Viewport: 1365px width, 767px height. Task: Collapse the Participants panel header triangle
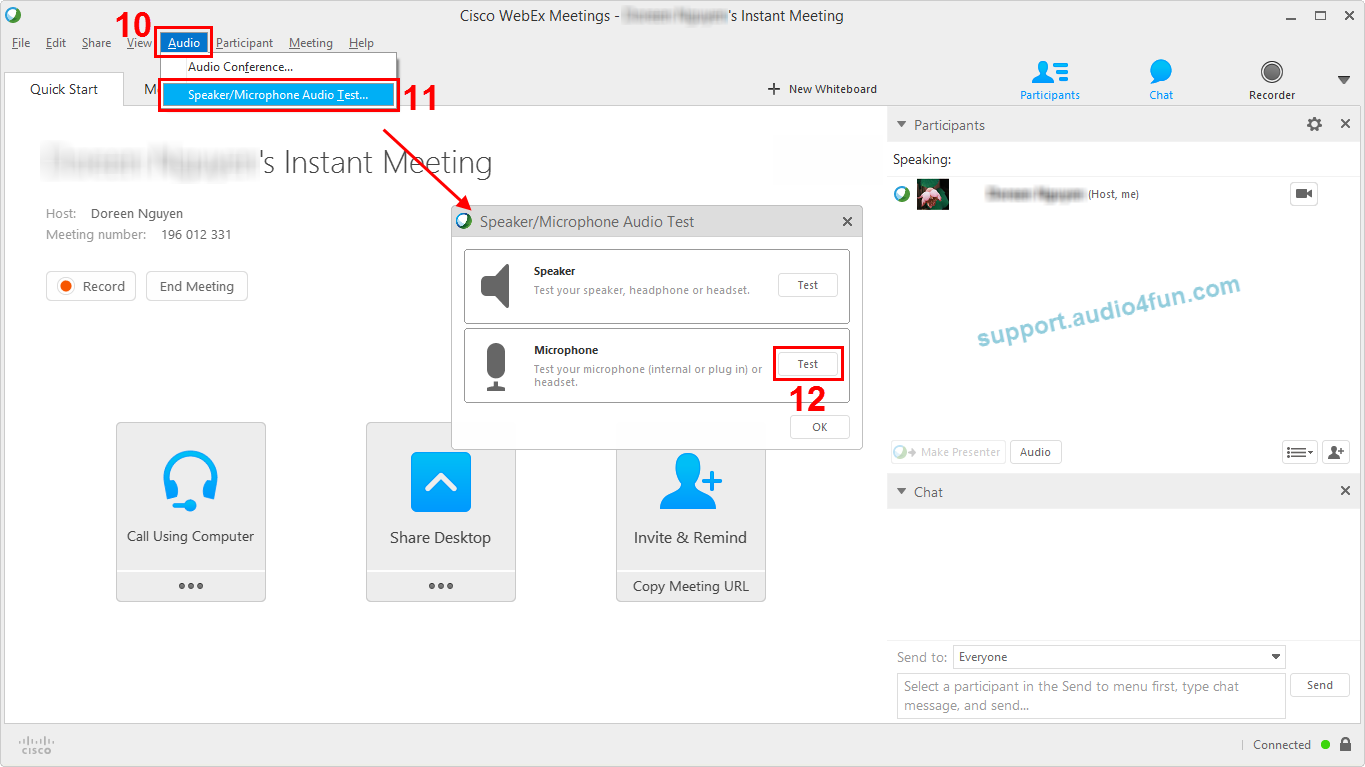coord(901,125)
